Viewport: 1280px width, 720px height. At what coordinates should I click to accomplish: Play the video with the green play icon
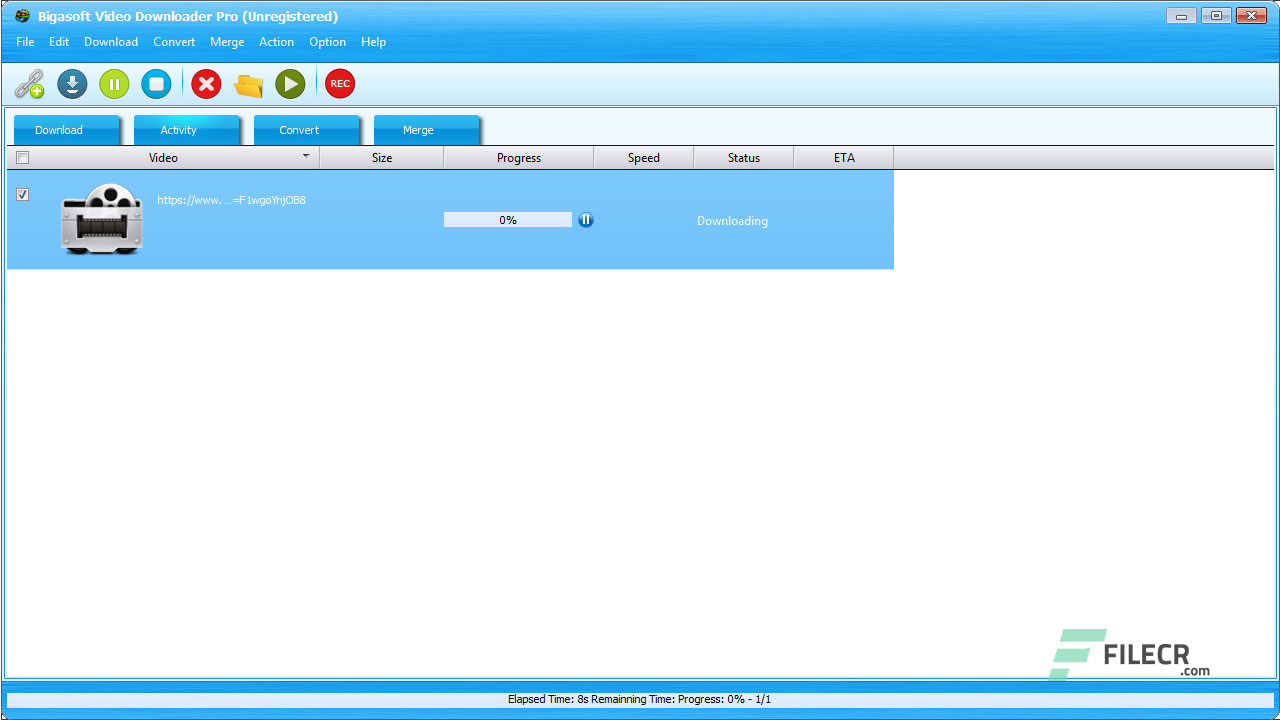click(290, 84)
